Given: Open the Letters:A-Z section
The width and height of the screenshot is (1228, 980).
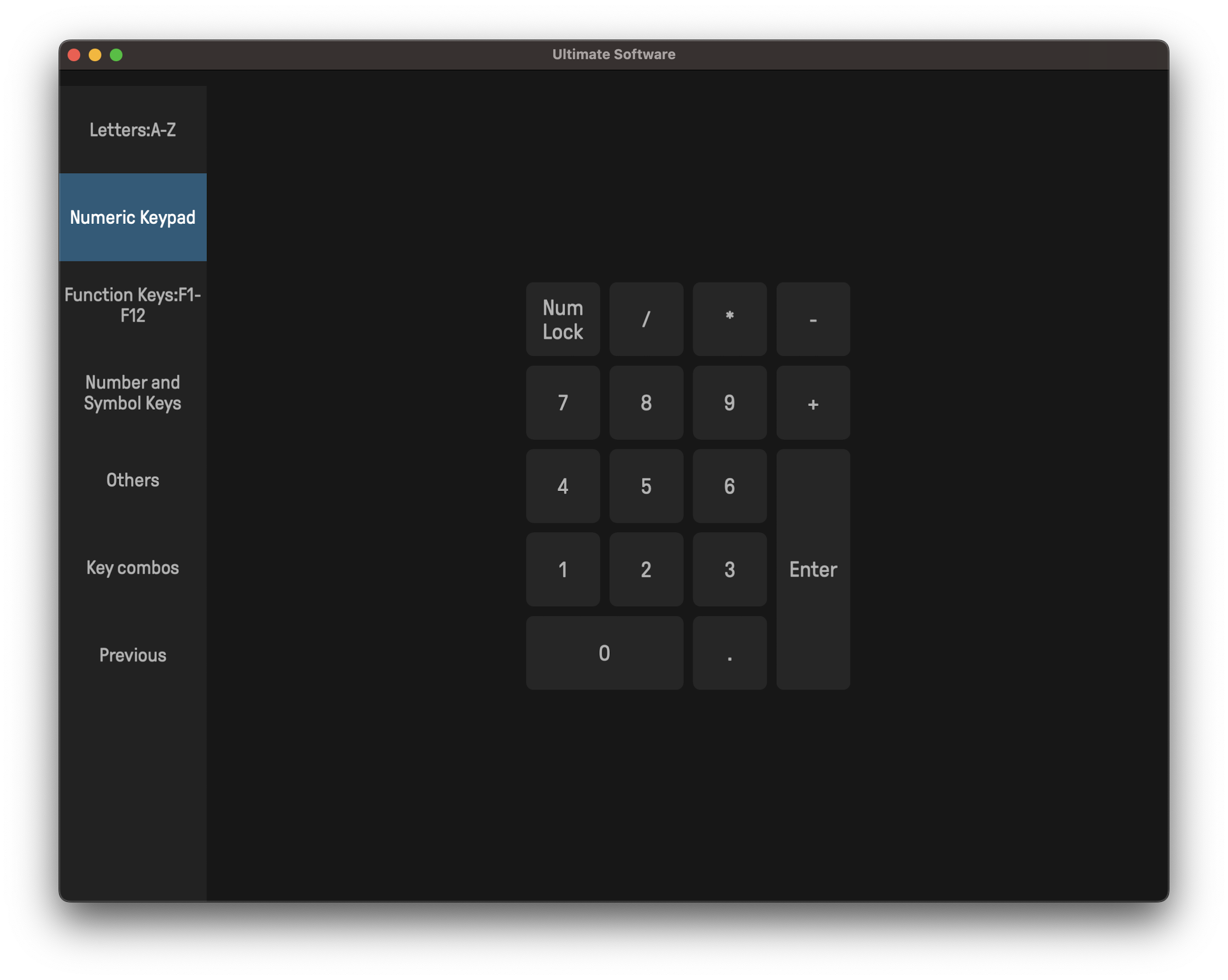Looking at the screenshot, I should coord(133,130).
